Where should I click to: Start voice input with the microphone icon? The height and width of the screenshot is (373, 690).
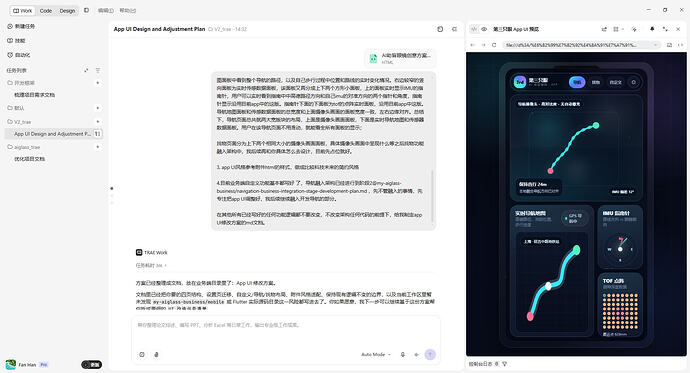pos(403,355)
